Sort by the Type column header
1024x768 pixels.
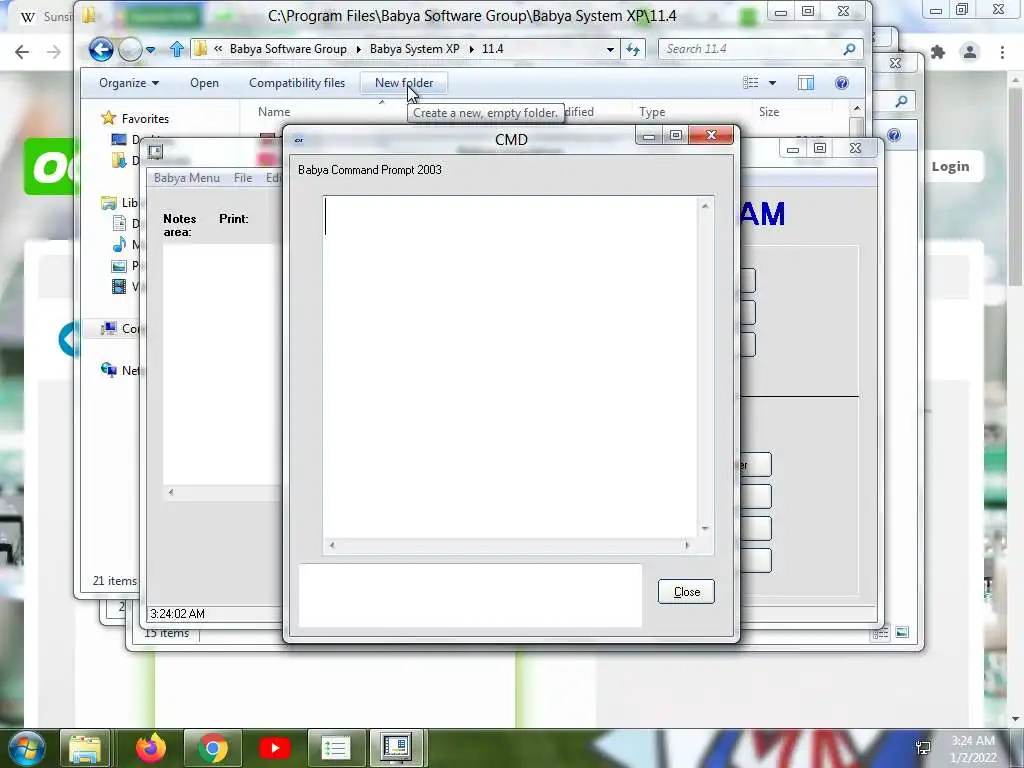pos(652,112)
